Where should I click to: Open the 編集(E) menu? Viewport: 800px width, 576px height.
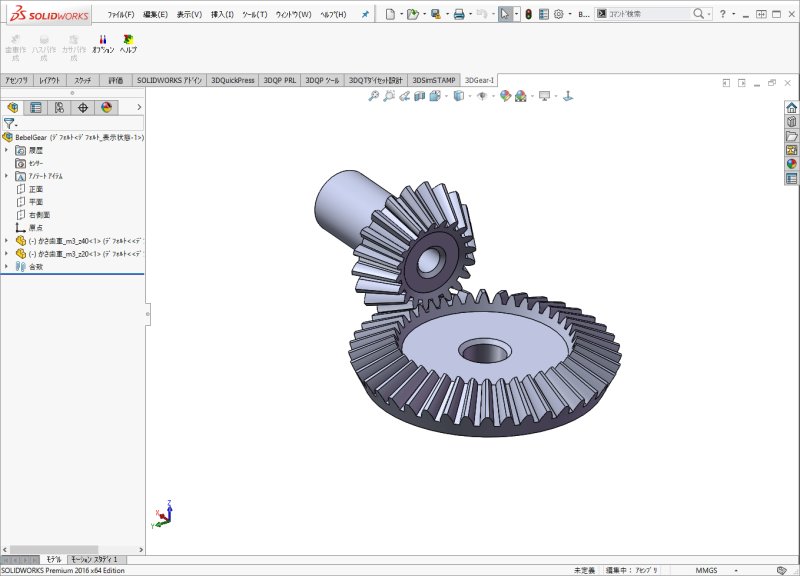(x=155, y=14)
